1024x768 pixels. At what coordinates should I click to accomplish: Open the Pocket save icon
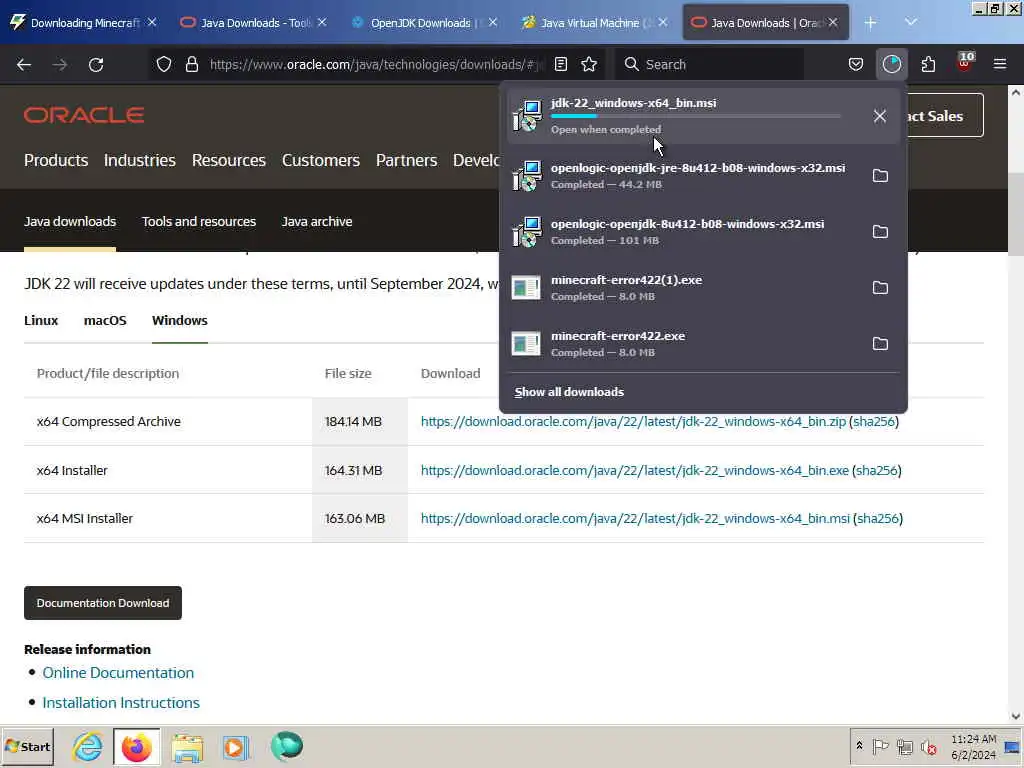tap(856, 64)
